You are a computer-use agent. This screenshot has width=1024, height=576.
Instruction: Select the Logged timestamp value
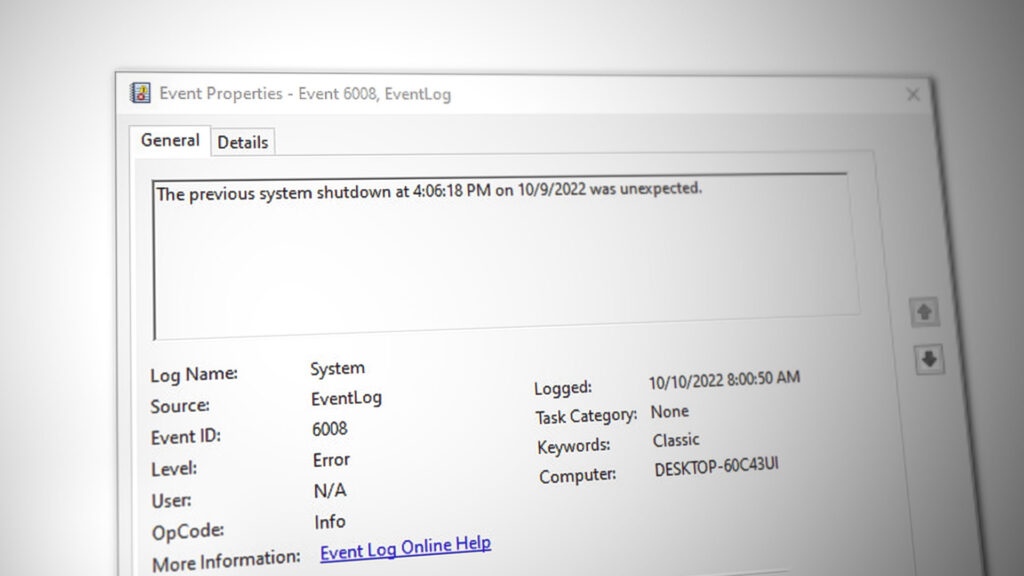(x=724, y=378)
